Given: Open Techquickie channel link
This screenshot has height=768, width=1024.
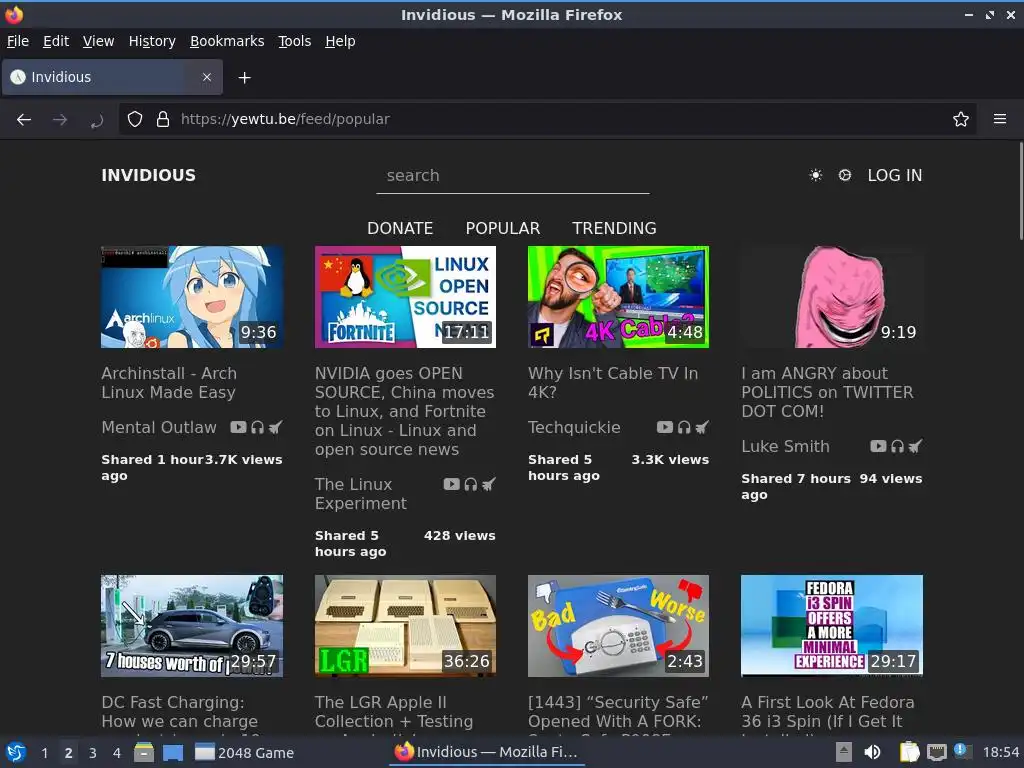Looking at the screenshot, I should tap(574, 427).
